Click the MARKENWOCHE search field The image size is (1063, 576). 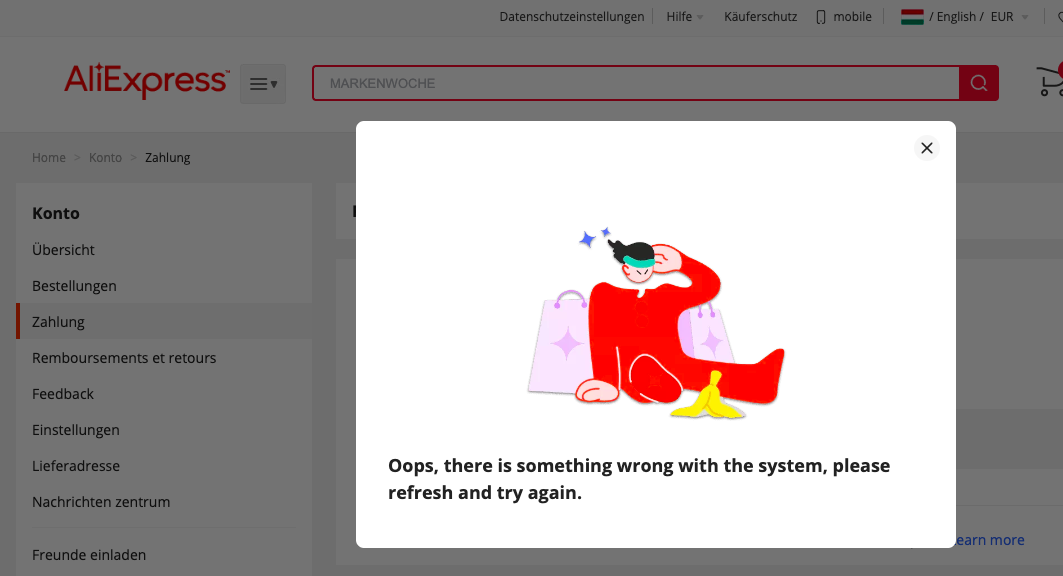pos(635,83)
